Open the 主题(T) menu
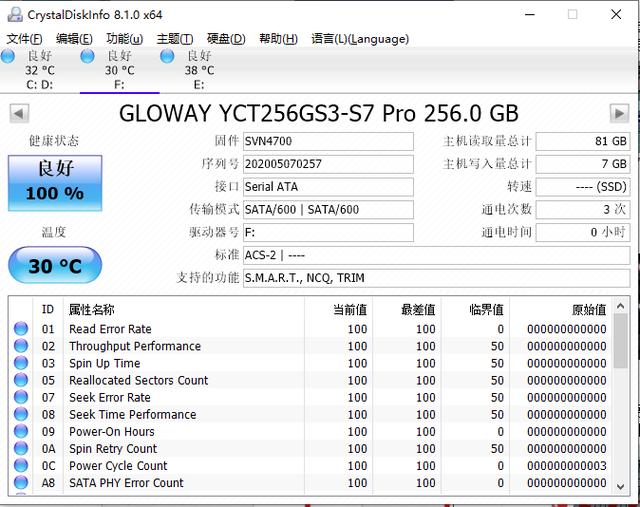Viewport: 640px width, 507px height. tap(175, 39)
